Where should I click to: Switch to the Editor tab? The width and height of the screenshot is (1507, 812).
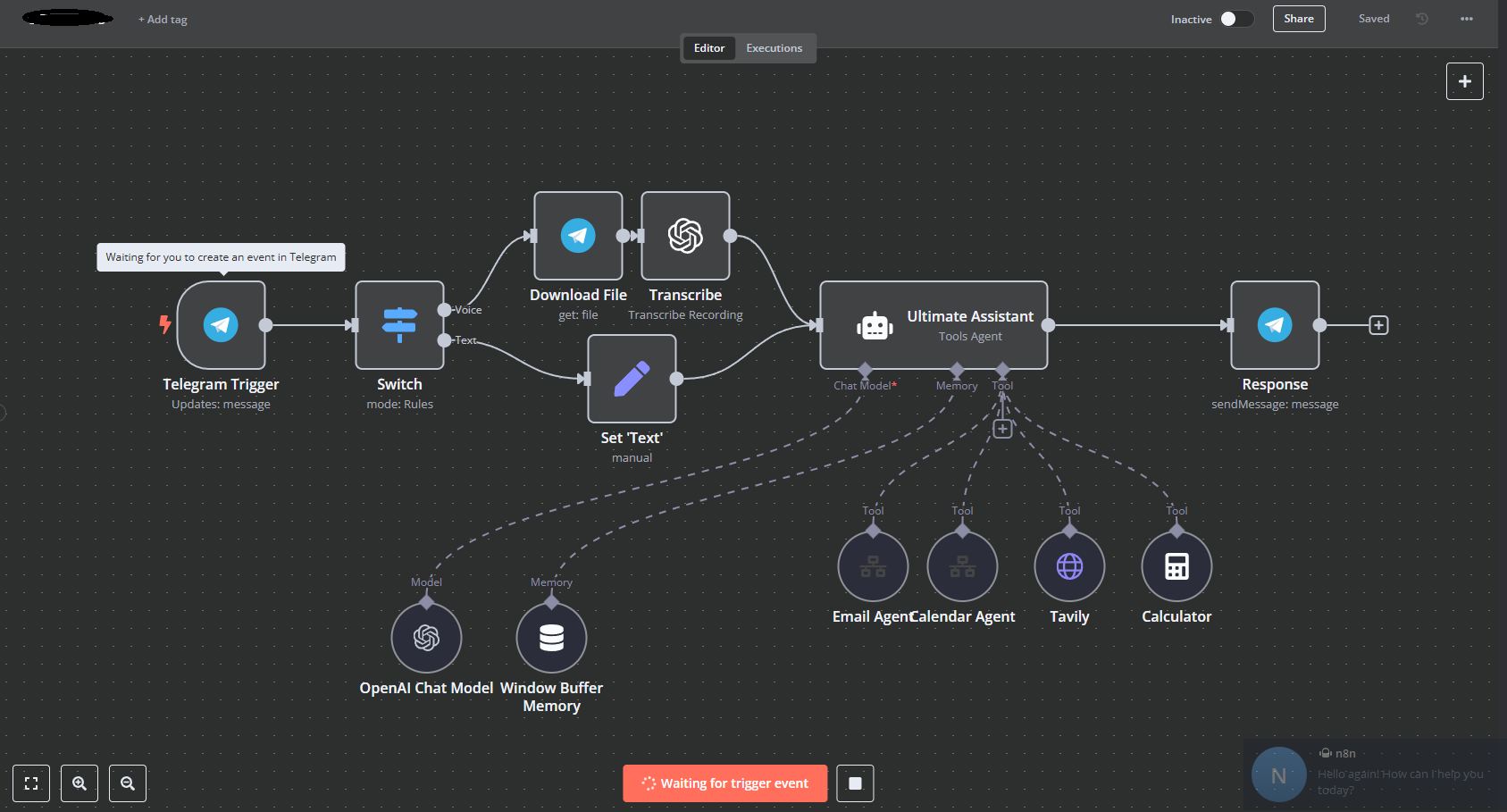tap(709, 48)
